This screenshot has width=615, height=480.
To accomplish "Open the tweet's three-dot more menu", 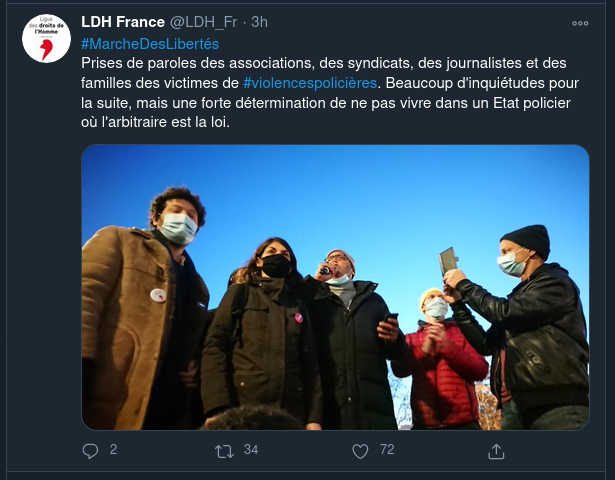I will [580, 23].
